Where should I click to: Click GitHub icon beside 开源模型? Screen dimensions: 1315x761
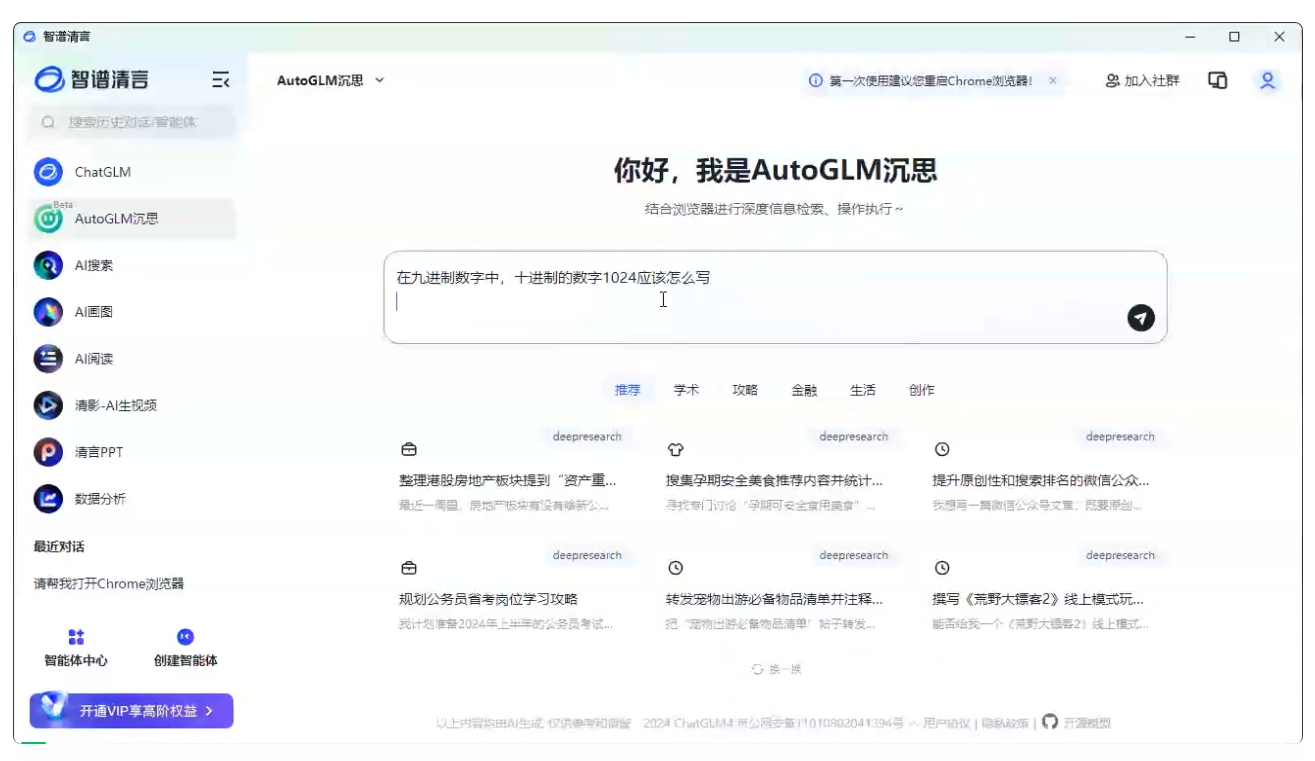(1049, 721)
